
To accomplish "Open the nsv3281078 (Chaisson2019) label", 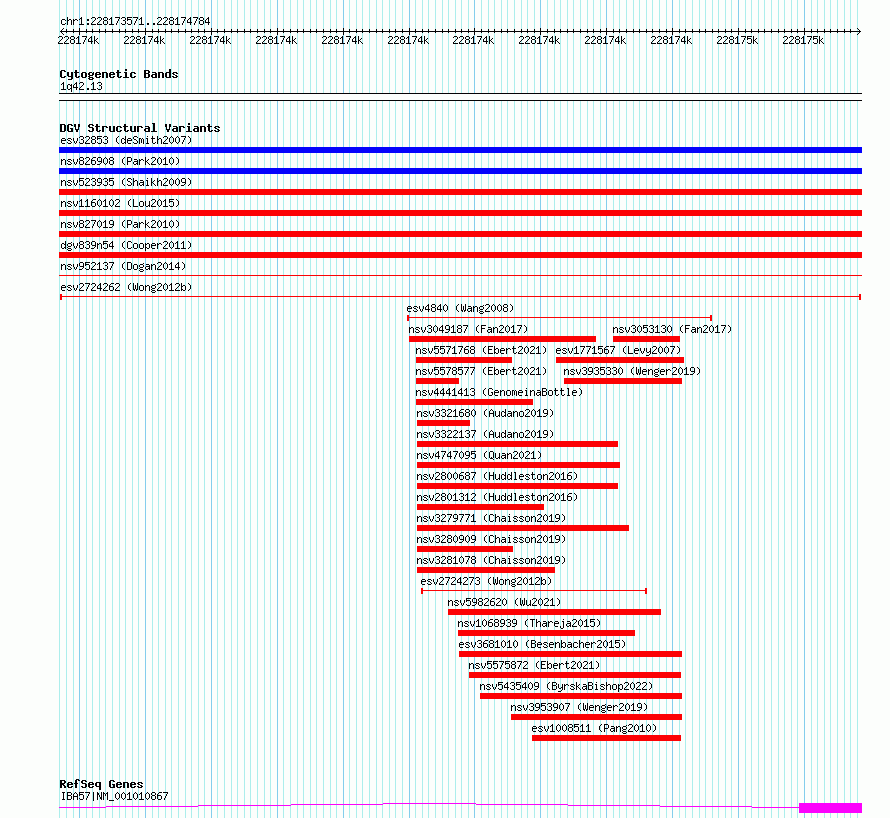I will tap(492, 560).
